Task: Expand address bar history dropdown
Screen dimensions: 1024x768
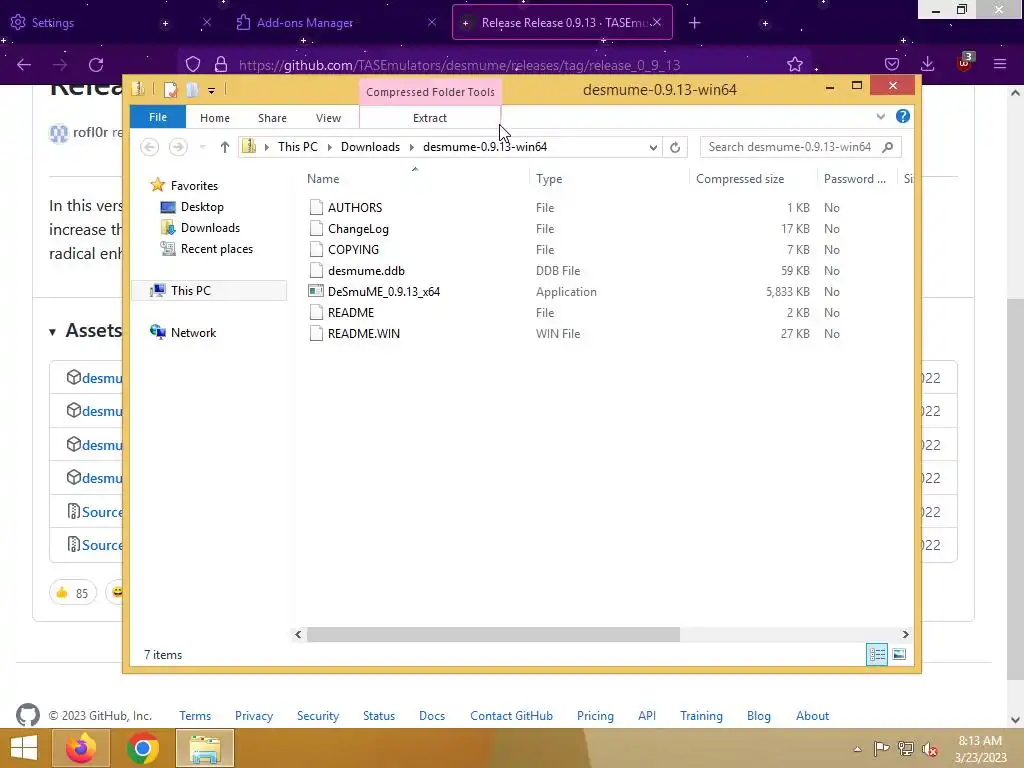Action: [653, 147]
